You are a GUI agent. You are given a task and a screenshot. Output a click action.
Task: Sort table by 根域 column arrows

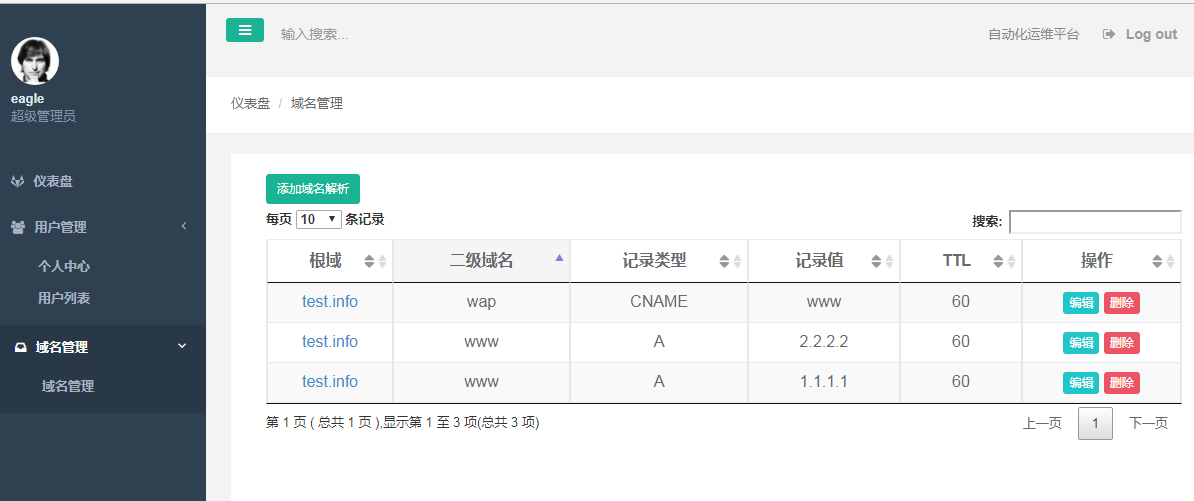tap(375, 261)
